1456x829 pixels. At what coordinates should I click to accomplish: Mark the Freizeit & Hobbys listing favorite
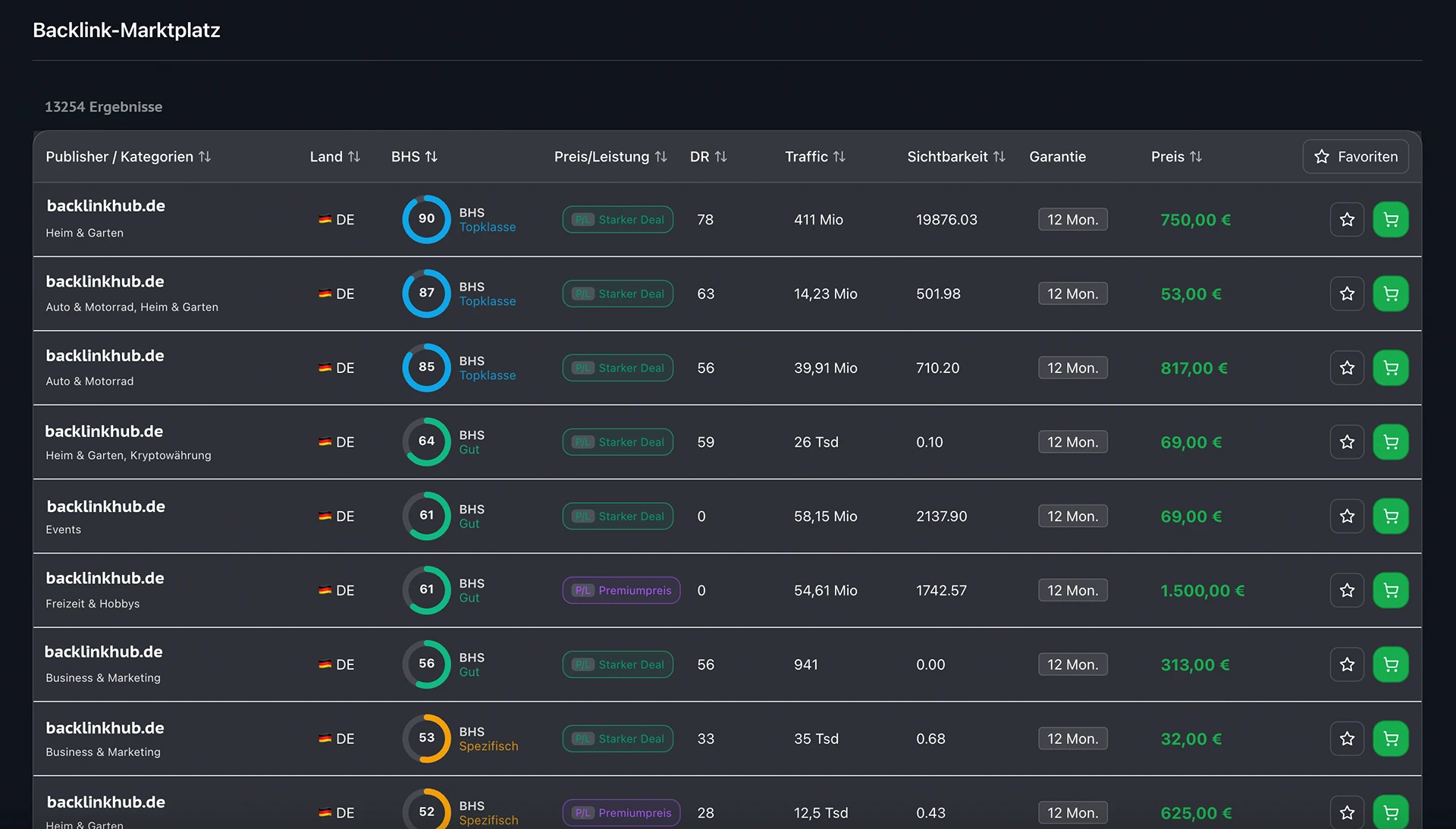[1347, 591]
